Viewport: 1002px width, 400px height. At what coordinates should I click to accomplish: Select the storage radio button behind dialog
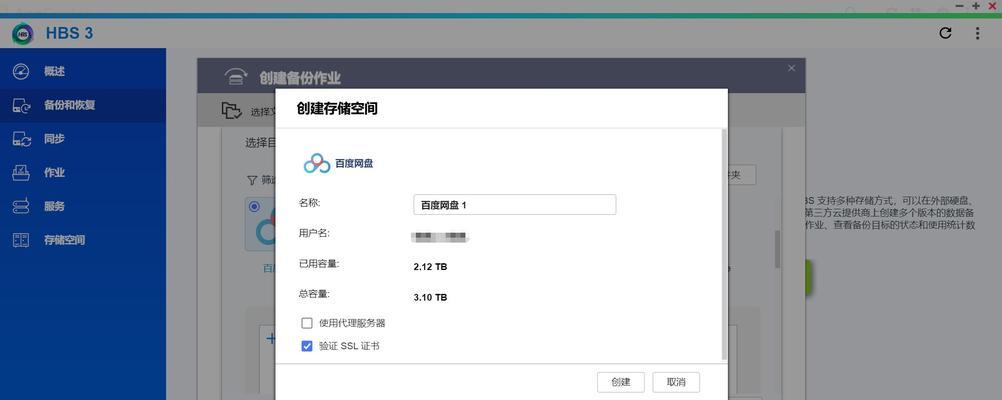point(255,206)
